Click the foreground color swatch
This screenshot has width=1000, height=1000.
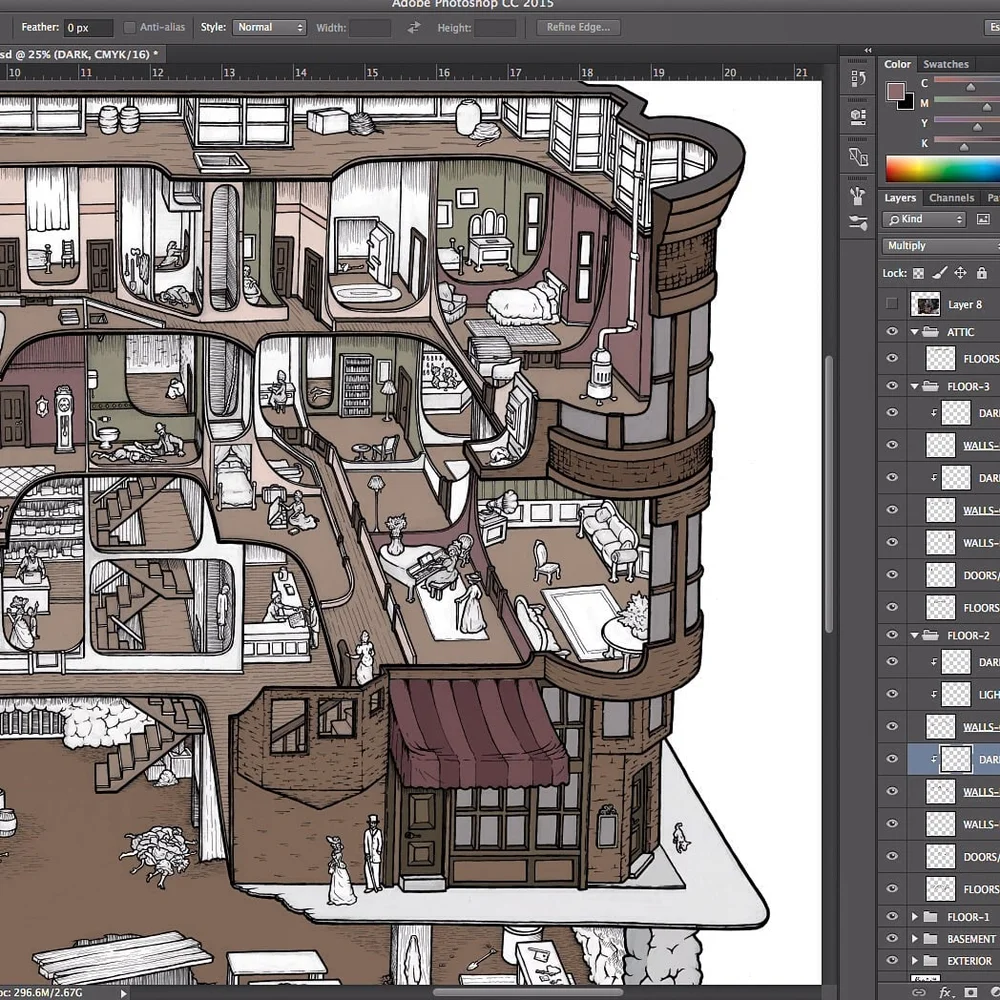[x=895, y=92]
